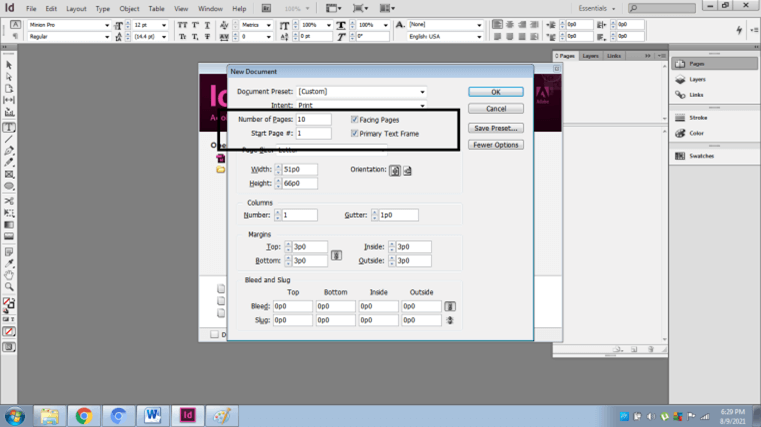Open the Object menu
The height and width of the screenshot is (427, 761).
pyautogui.click(x=129, y=9)
